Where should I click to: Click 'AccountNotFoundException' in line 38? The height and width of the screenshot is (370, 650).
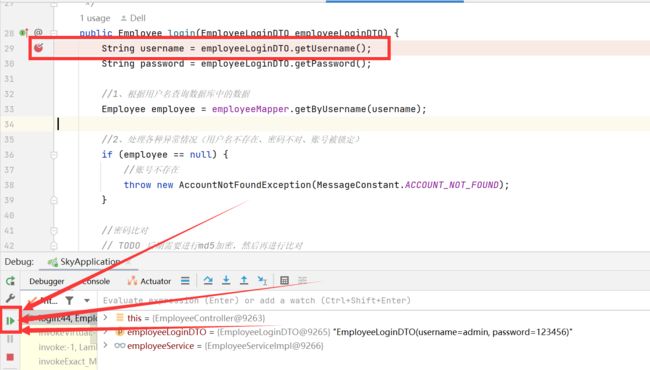click(245, 185)
